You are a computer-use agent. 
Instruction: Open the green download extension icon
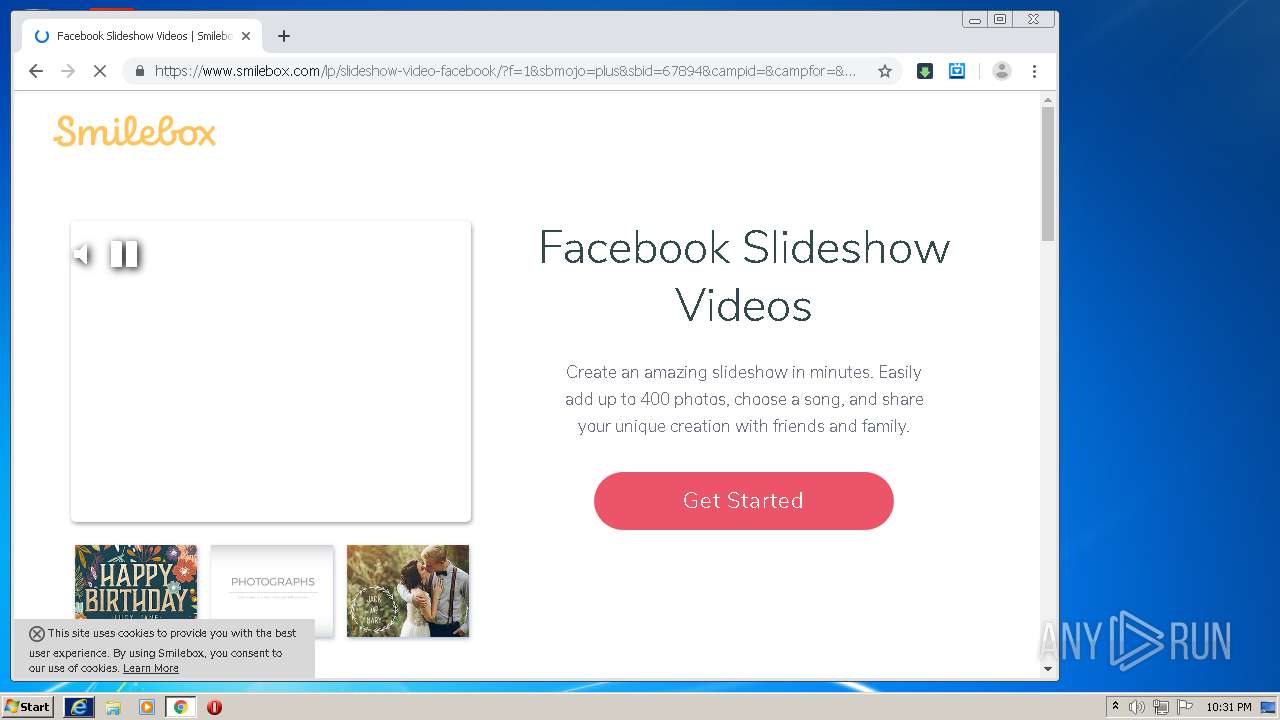[925, 71]
